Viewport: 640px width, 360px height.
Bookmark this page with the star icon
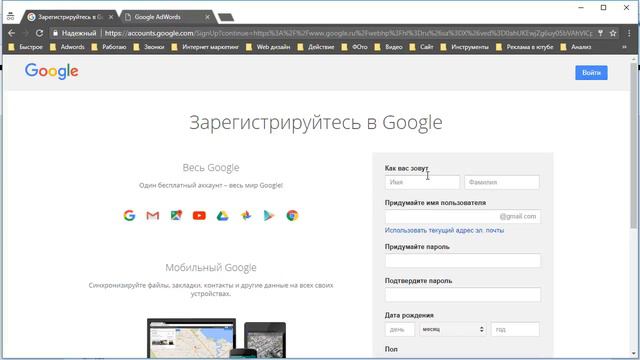[613, 33]
